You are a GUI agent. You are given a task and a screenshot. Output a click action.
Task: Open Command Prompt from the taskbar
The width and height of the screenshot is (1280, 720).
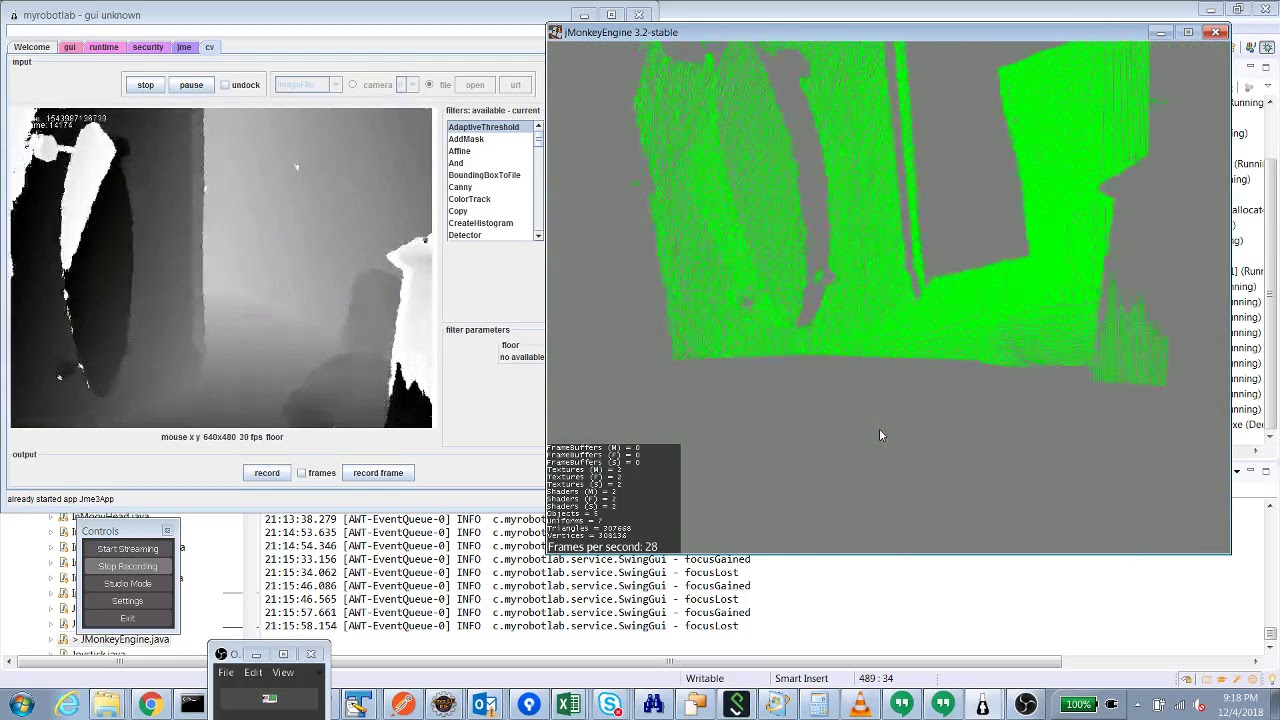[192, 705]
